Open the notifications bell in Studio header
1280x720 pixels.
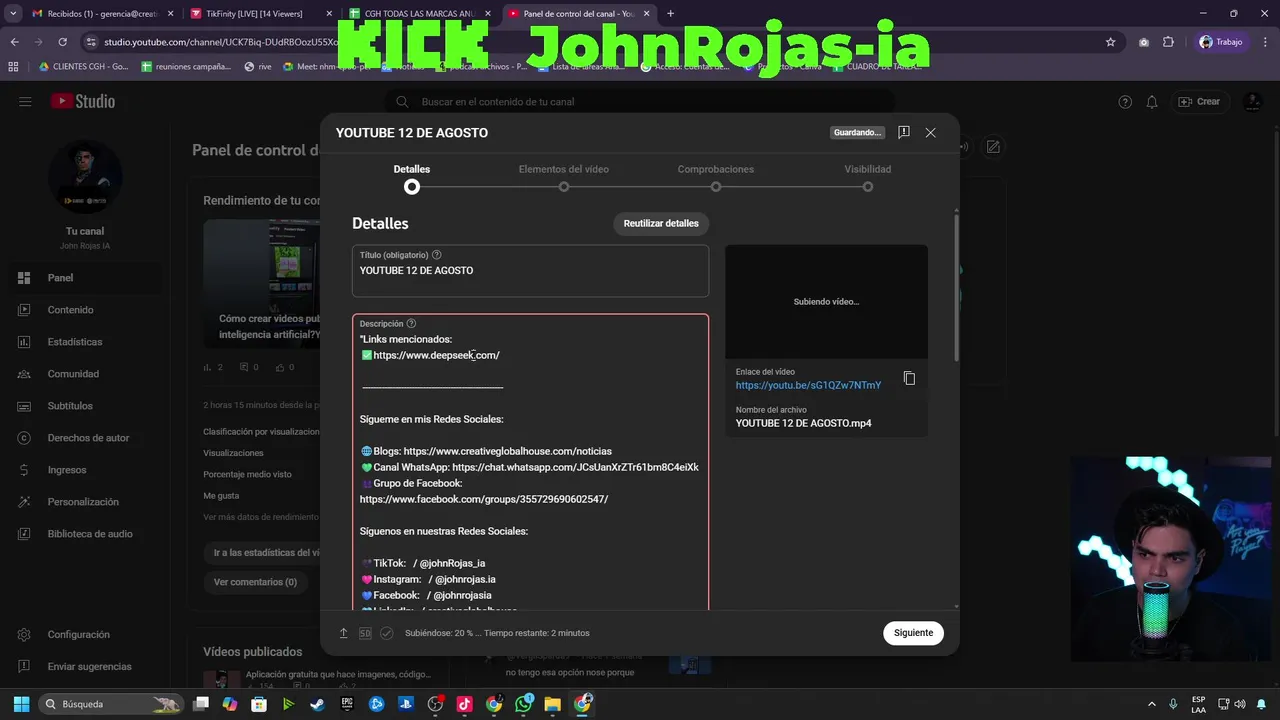[1152, 101]
